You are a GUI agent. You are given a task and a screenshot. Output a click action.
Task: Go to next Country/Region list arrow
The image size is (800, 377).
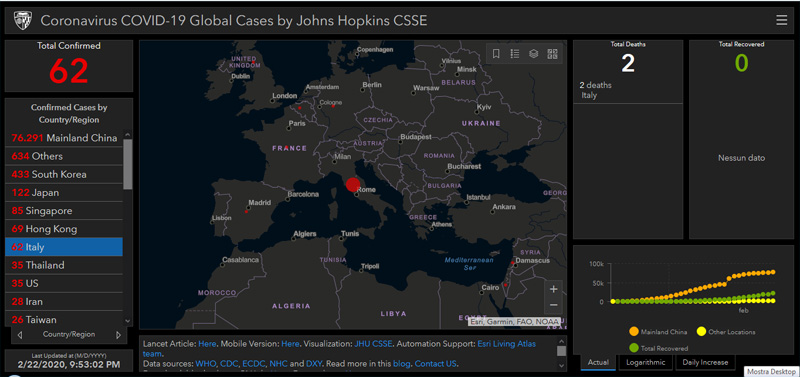tap(118, 335)
